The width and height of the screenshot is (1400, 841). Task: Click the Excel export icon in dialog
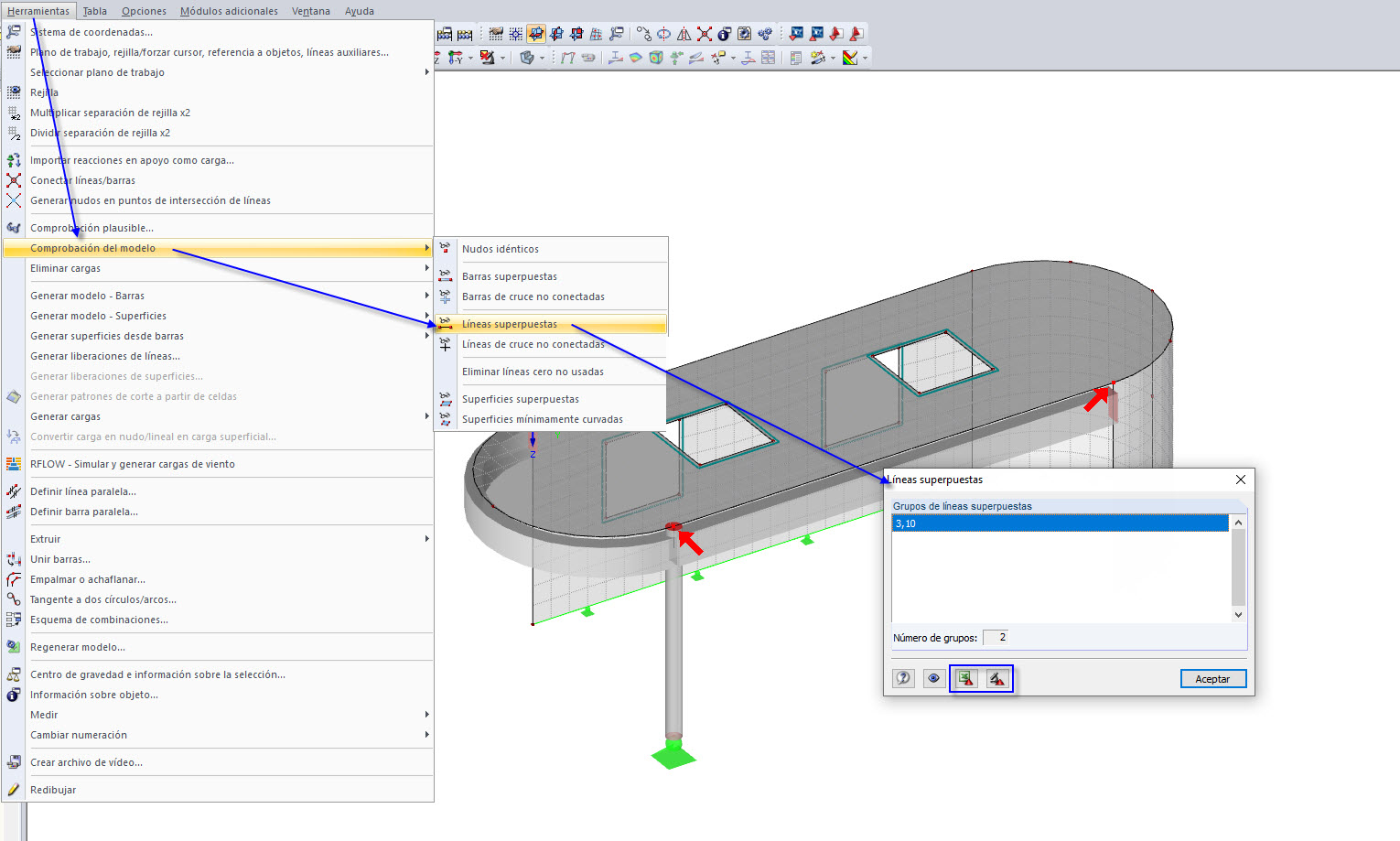pyautogui.click(x=965, y=678)
